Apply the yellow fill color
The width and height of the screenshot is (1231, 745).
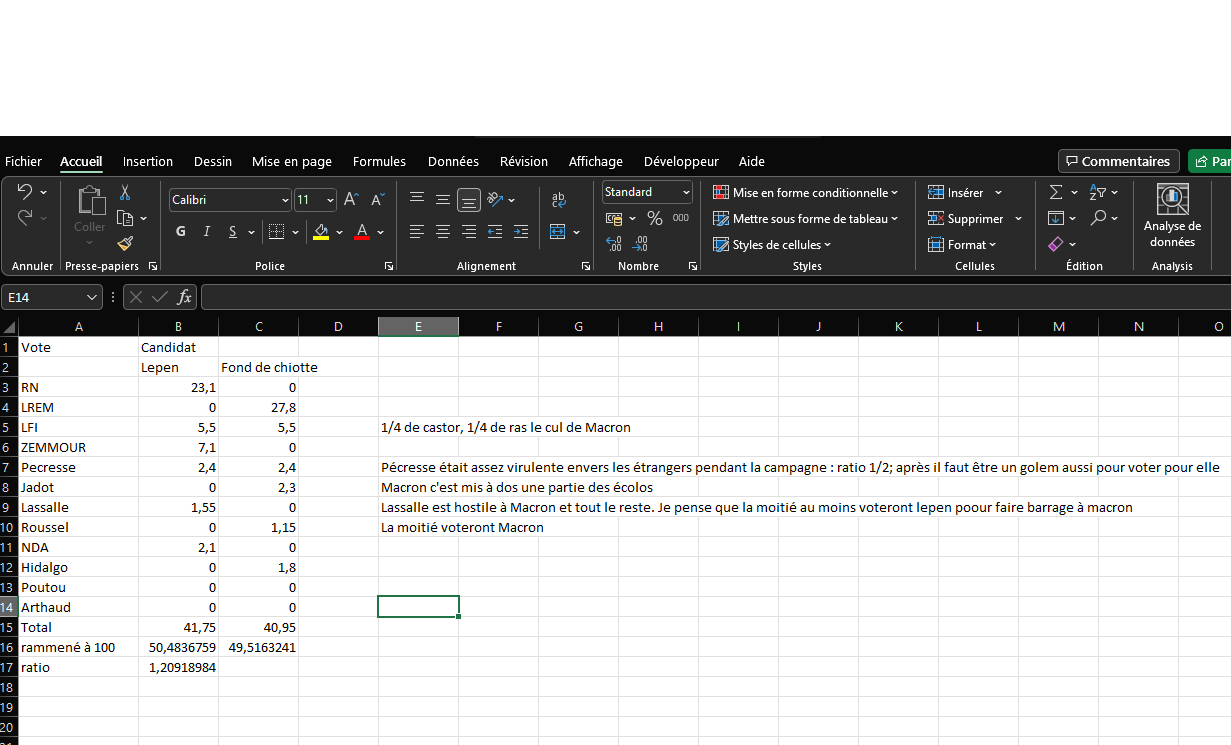pyautogui.click(x=321, y=232)
